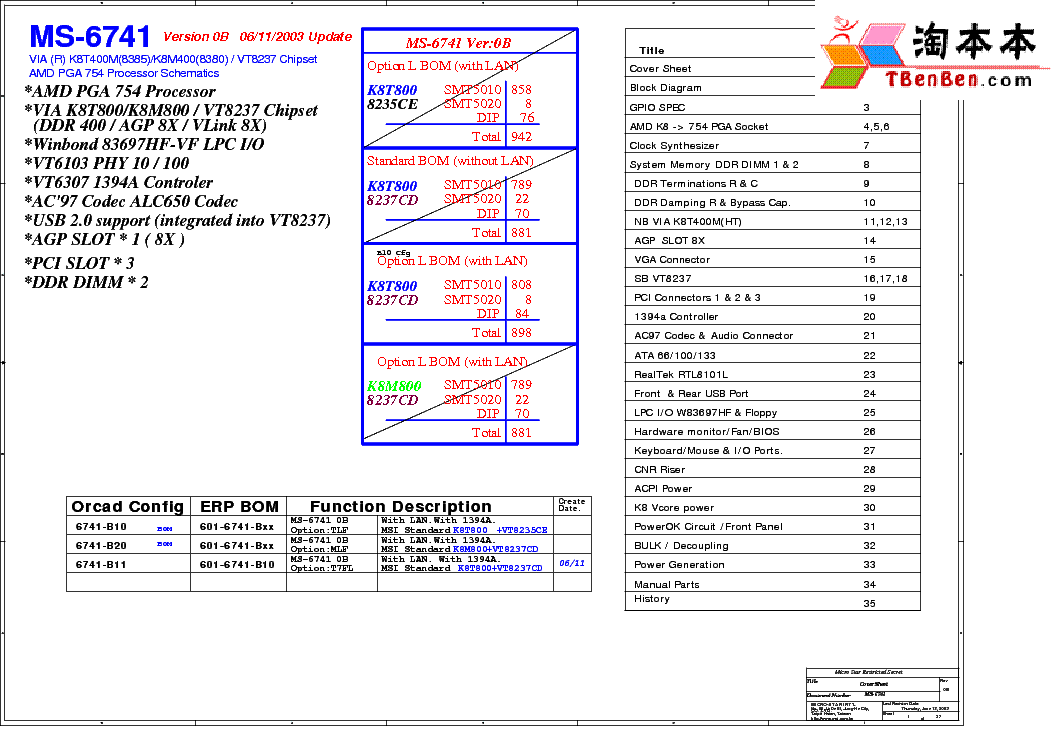Image resolution: width=1053 pixels, height=744 pixels.
Task: Select "System Memory DDR DIMM 1 & 2" row
Action: tap(772, 165)
